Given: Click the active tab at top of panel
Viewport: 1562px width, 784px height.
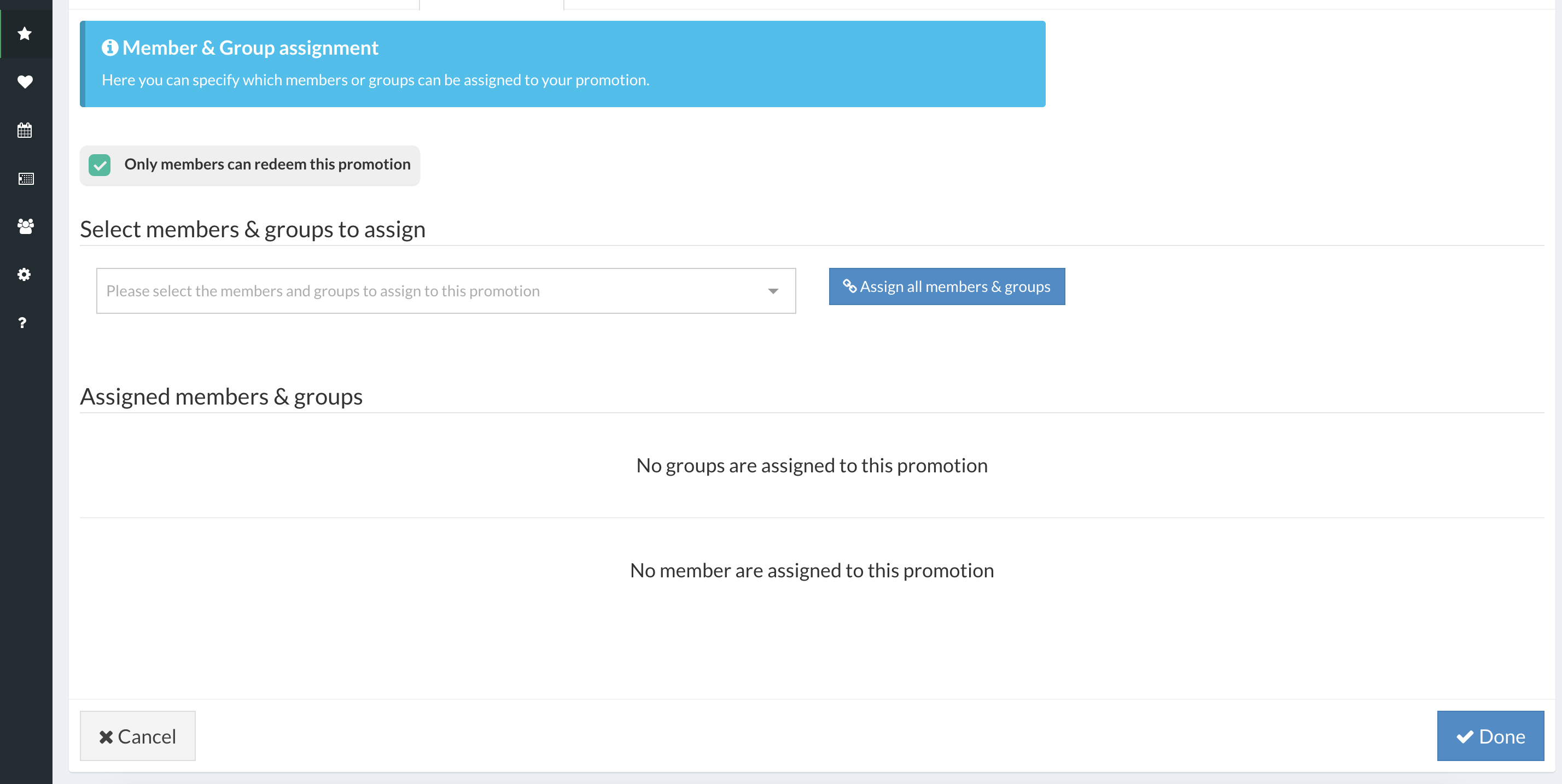Looking at the screenshot, I should point(491,4).
